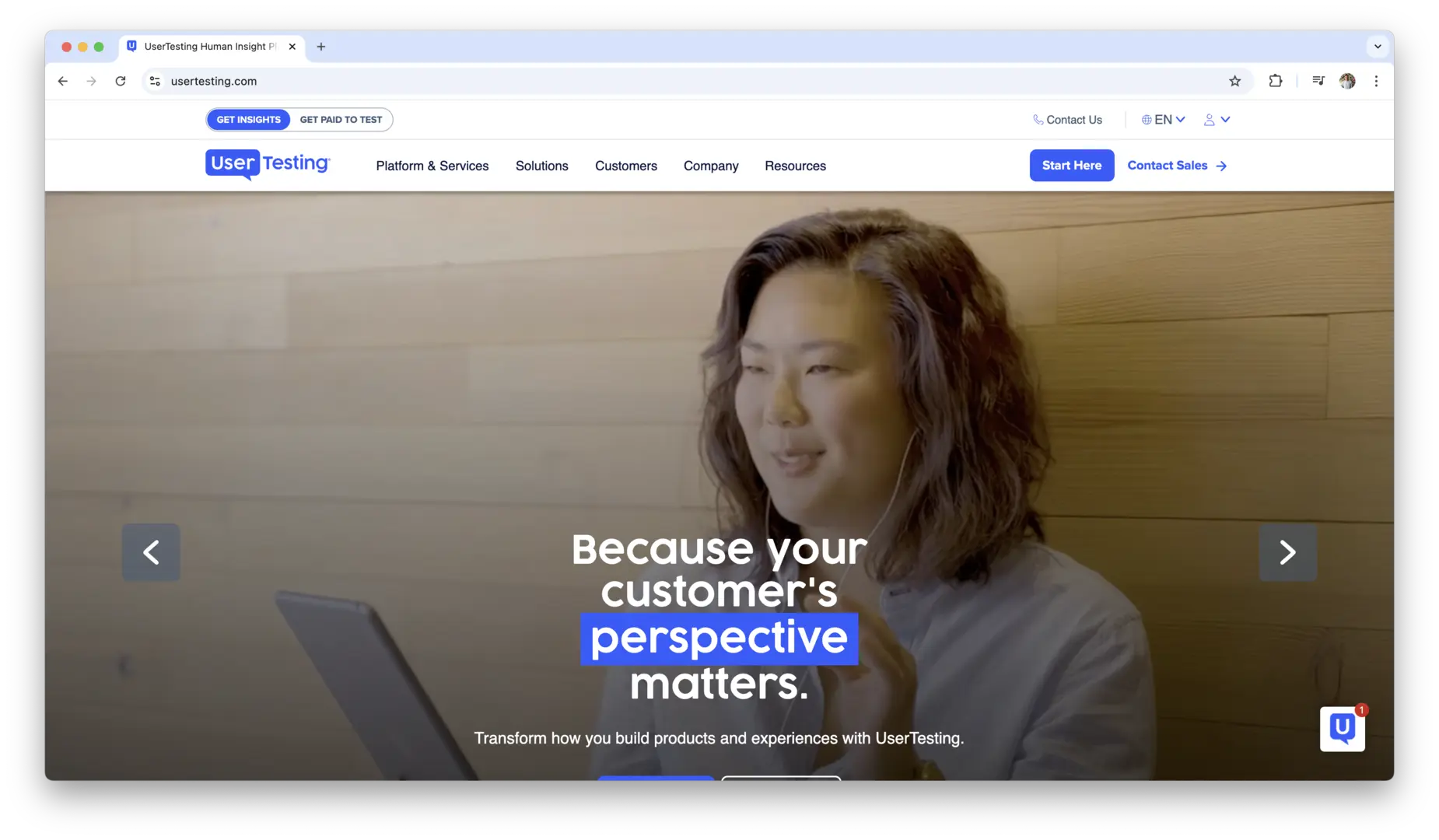Open the EN language dropdown

1163,120
